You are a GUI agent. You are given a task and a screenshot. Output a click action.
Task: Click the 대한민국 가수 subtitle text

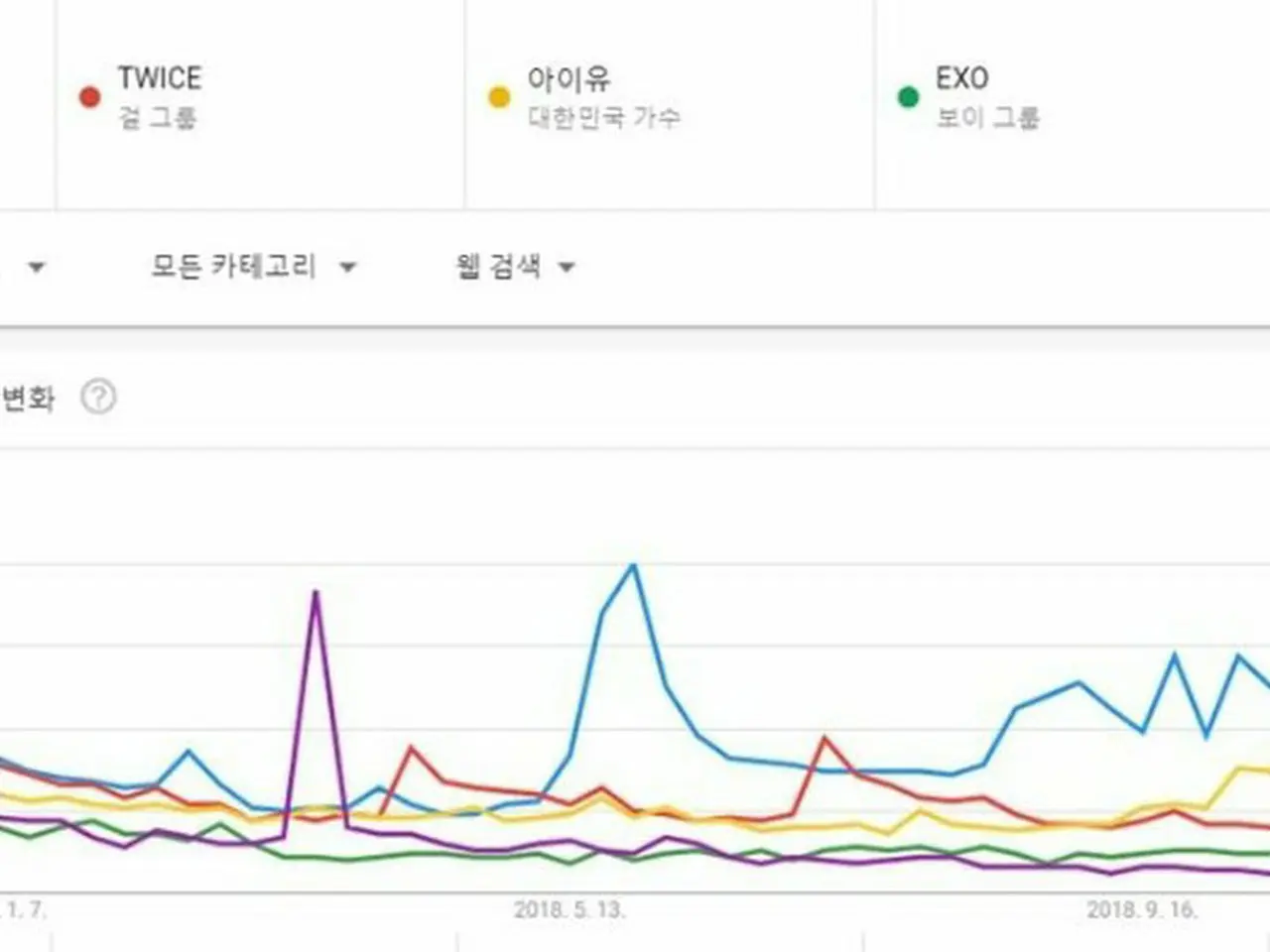[603, 118]
